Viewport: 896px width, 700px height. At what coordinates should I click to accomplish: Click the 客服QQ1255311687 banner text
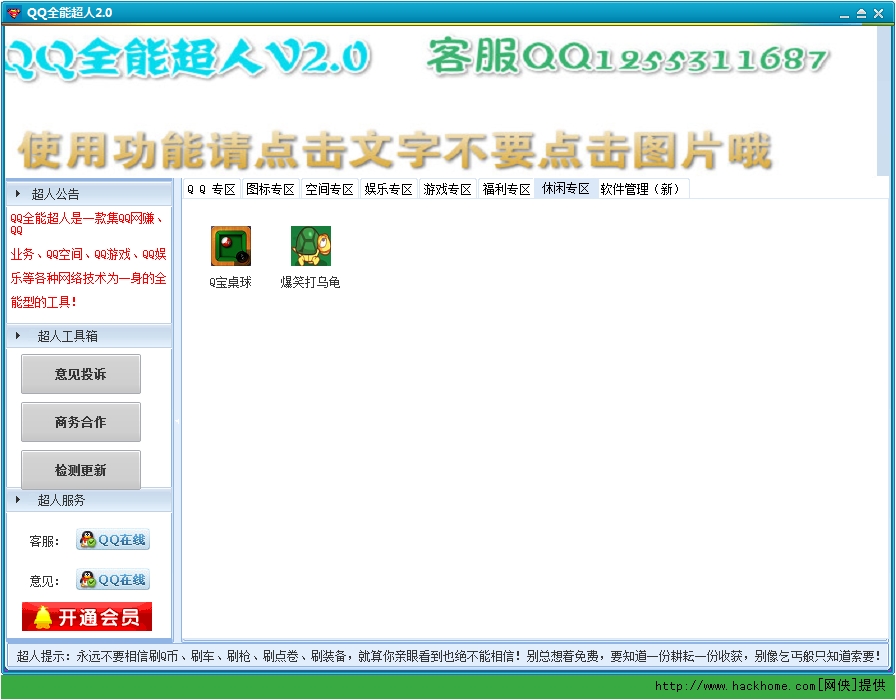[627, 57]
